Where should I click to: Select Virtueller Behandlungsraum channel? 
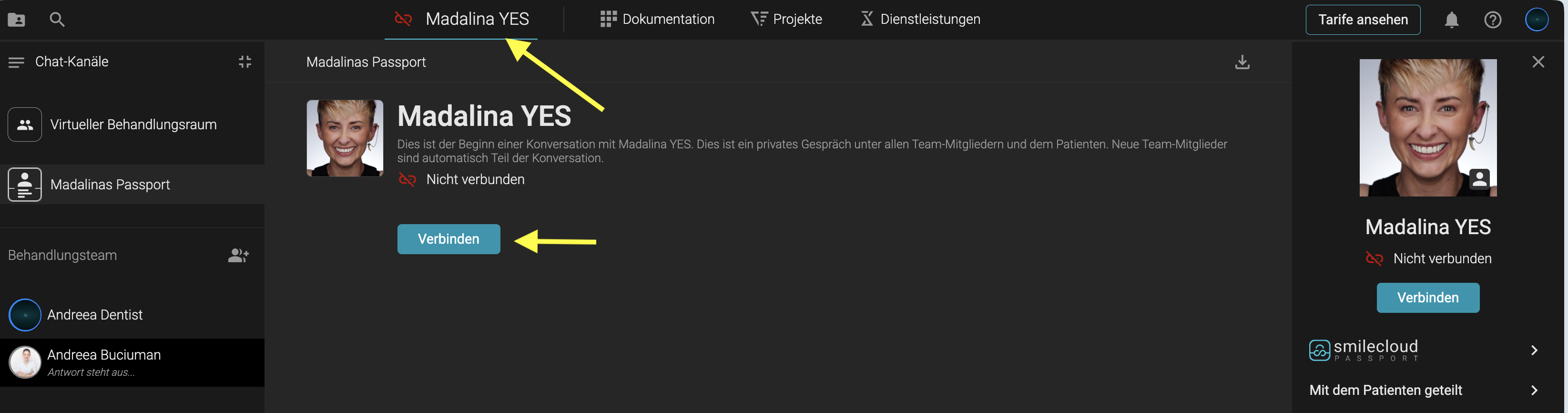pos(132,125)
